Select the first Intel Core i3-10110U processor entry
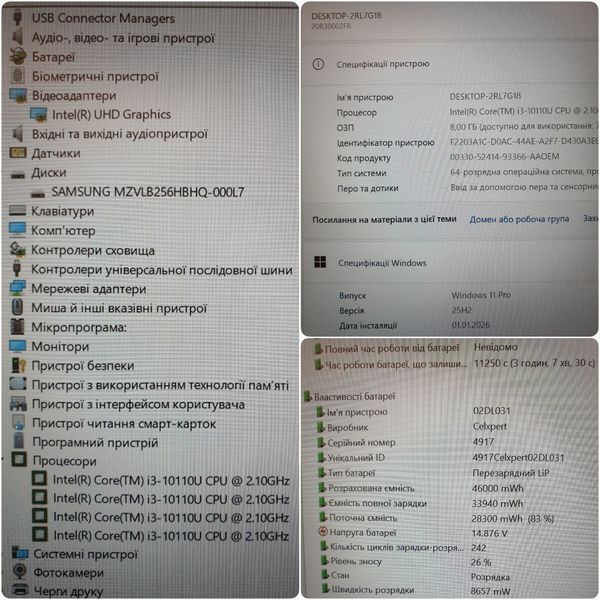The width and height of the screenshot is (600, 600). [171, 480]
